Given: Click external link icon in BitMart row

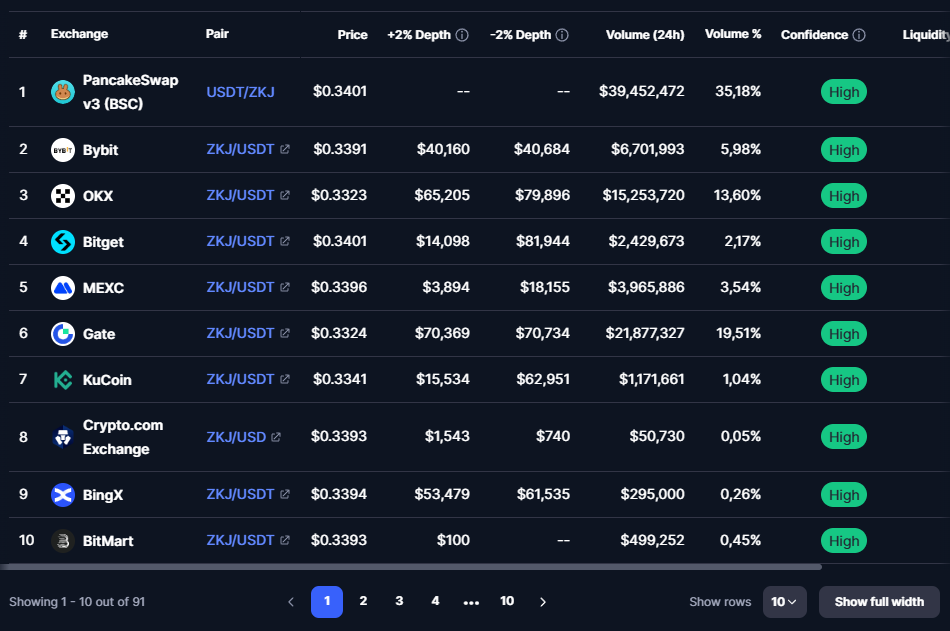Looking at the screenshot, I should (285, 540).
